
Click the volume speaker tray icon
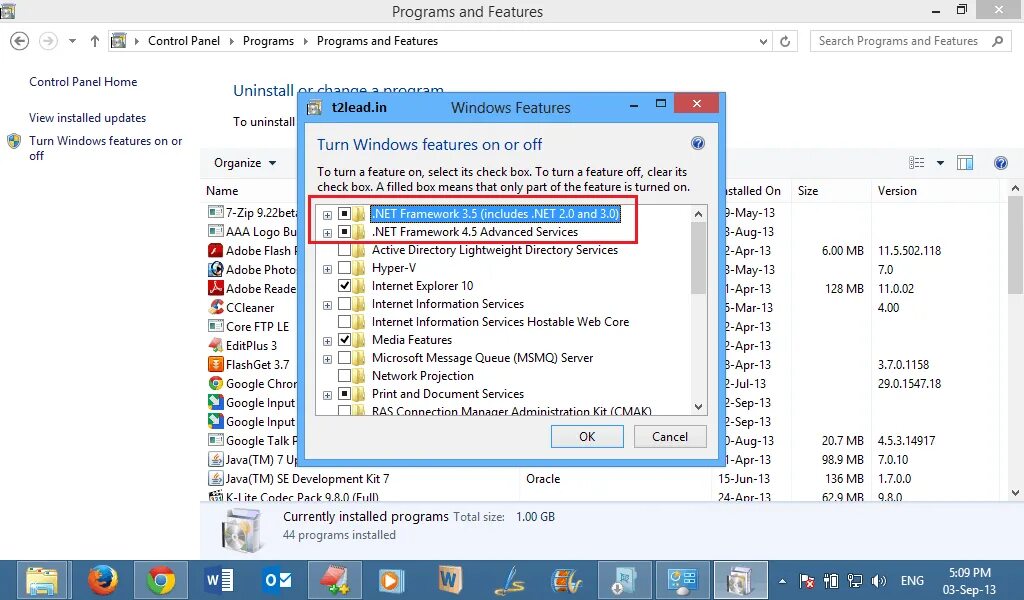(879, 580)
